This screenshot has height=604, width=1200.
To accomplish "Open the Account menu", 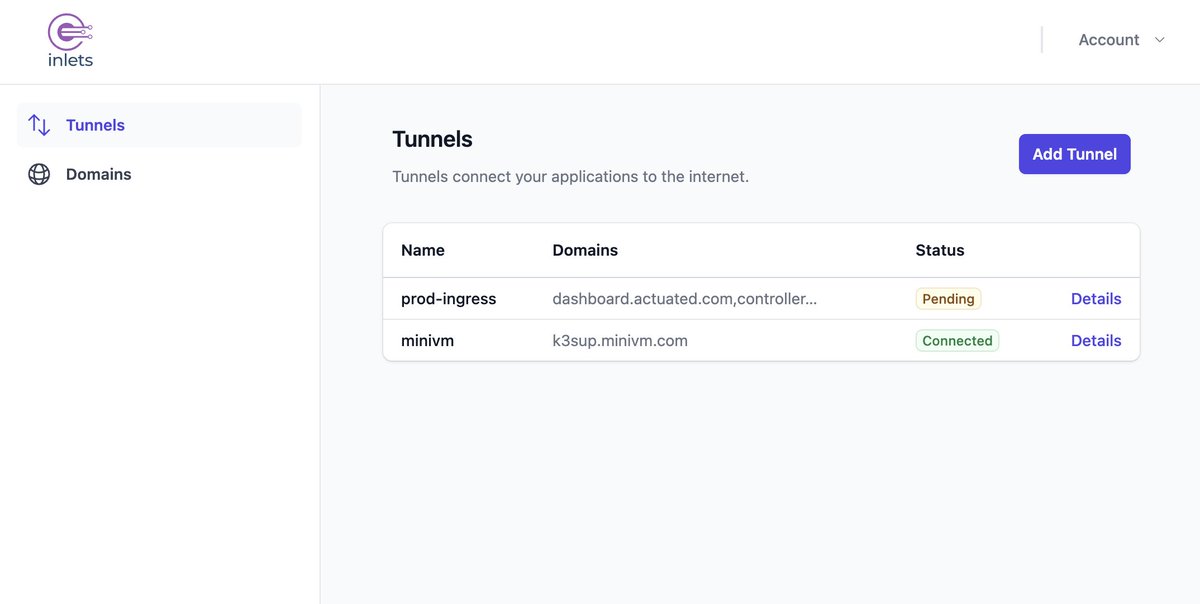I will coord(1122,40).
